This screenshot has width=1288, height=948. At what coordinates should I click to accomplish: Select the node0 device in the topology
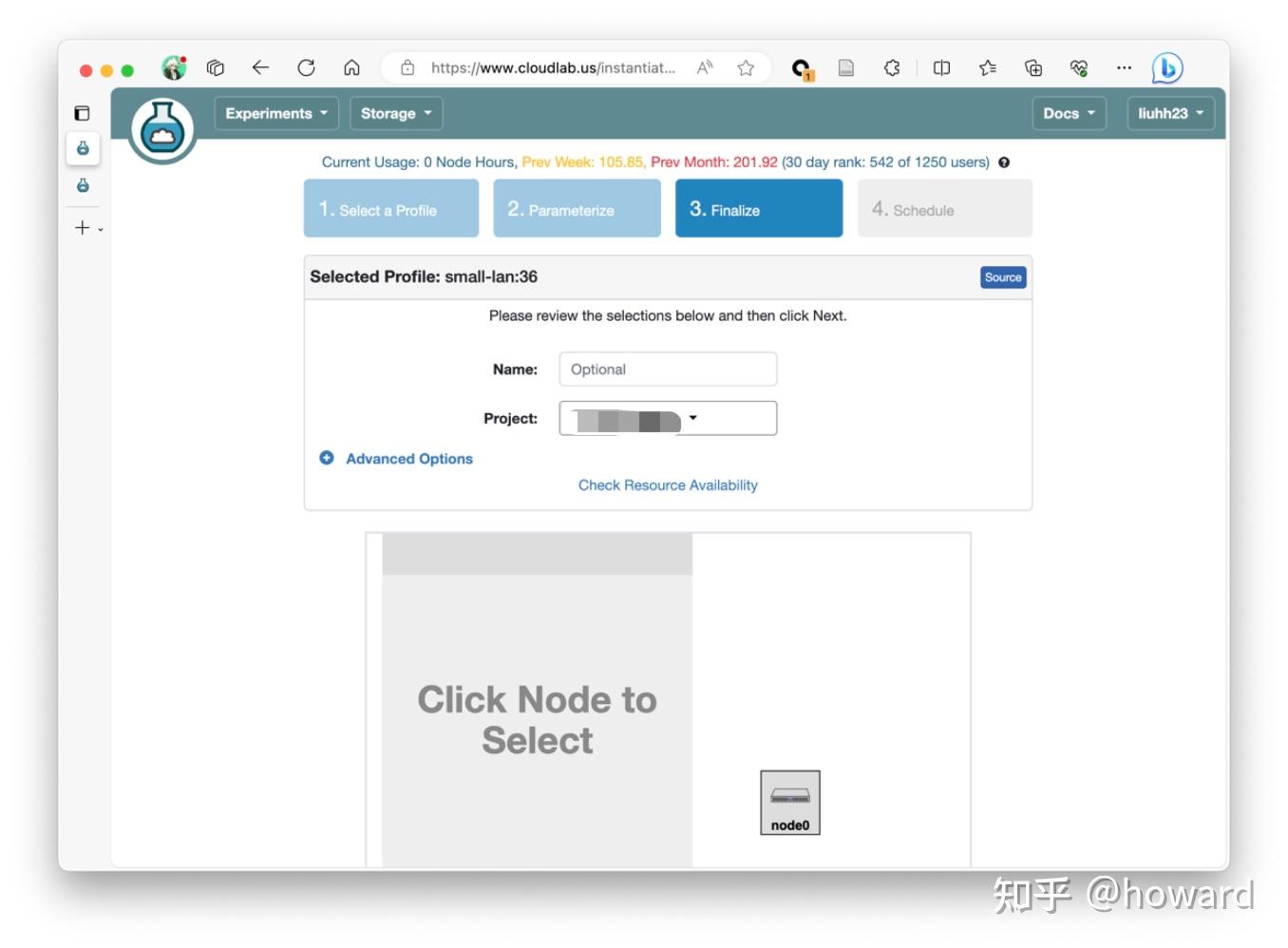pos(789,803)
